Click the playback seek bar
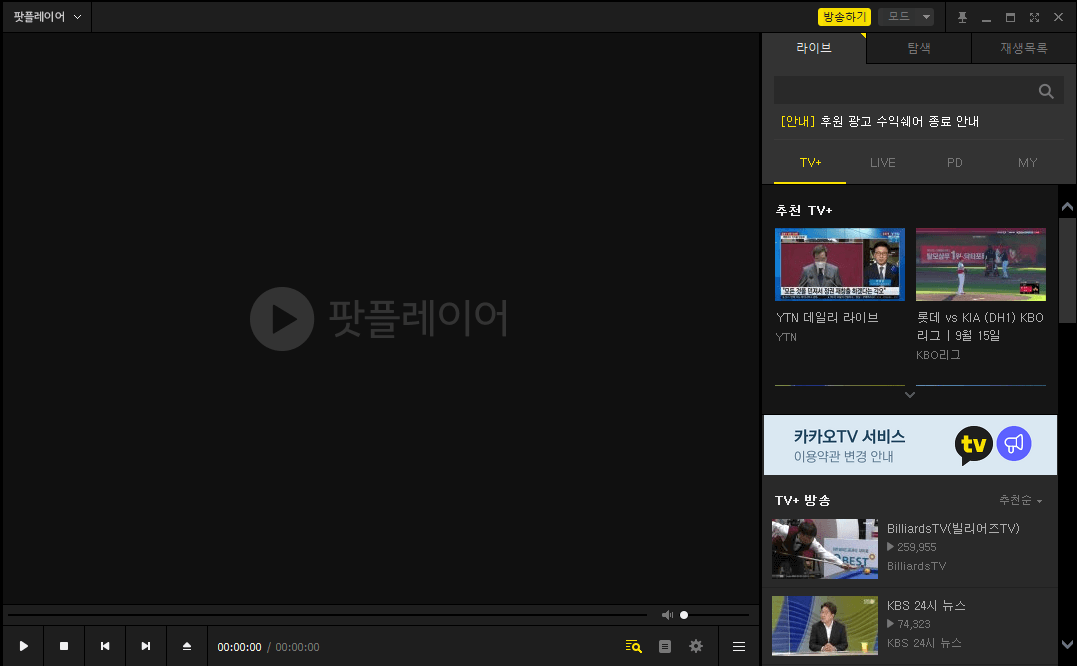Screen dimensions: 1077x666 click(x=328, y=615)
